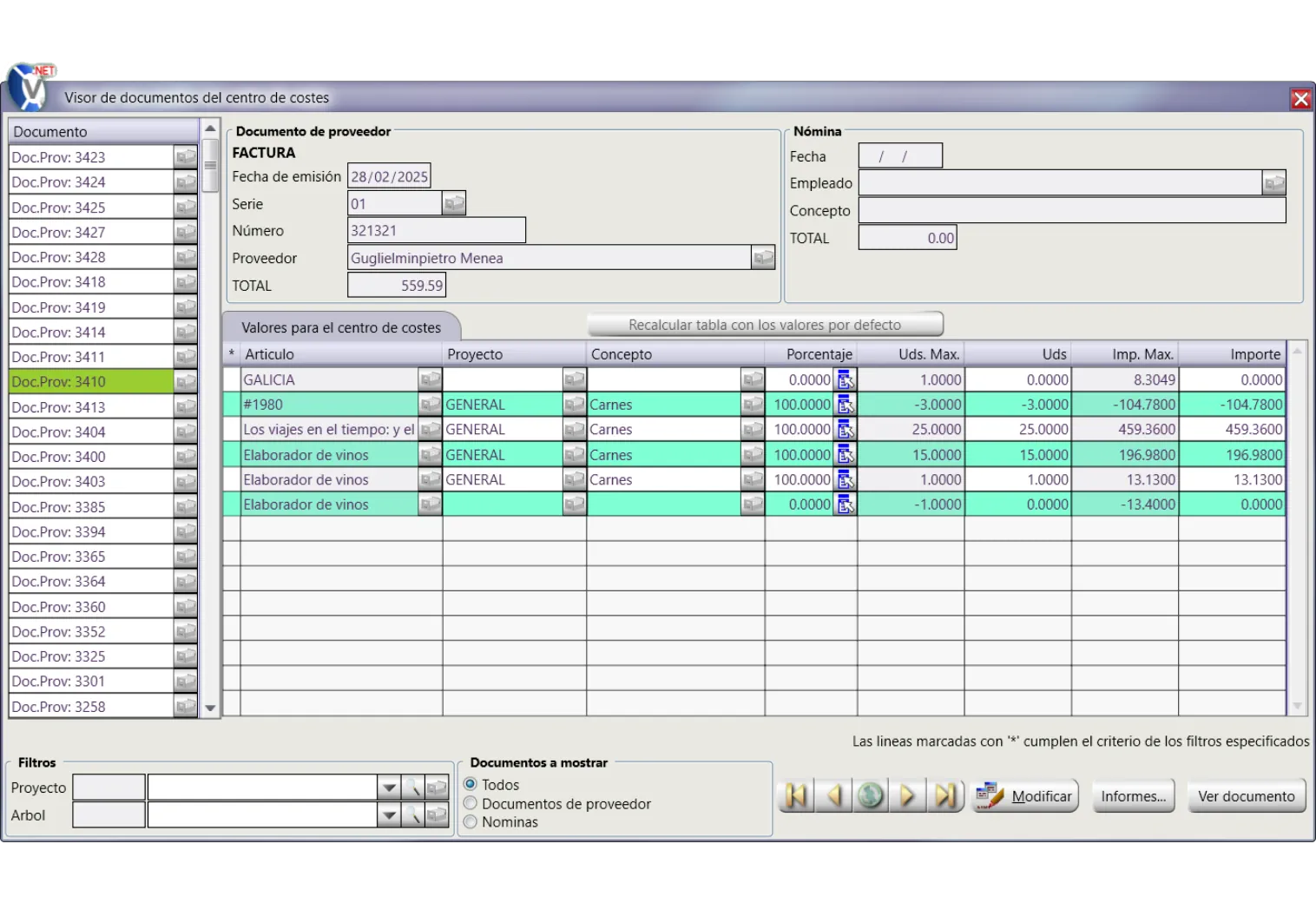The image size is (1316, 903).
Task: Select the Todos radio option
Action: pyautogui.click(x=470, y=784)
